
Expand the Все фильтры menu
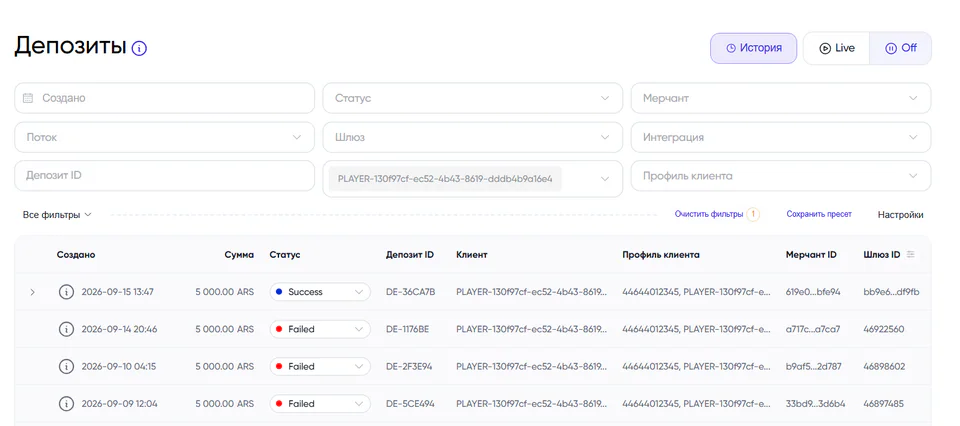pos(57,215)
